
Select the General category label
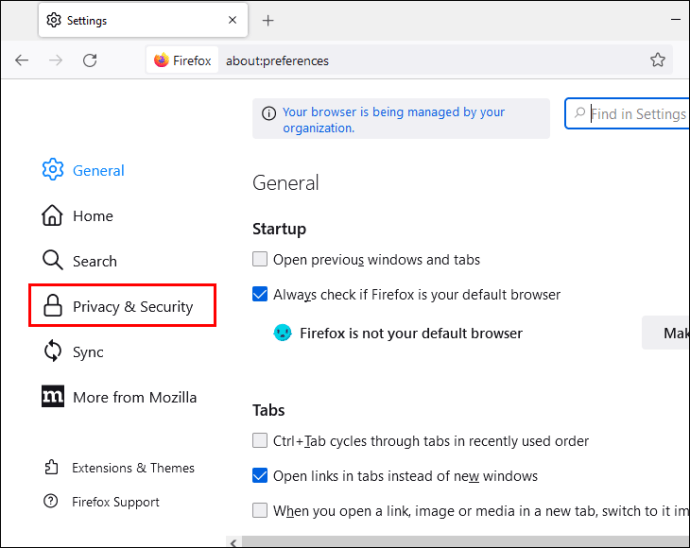(99, 171)
